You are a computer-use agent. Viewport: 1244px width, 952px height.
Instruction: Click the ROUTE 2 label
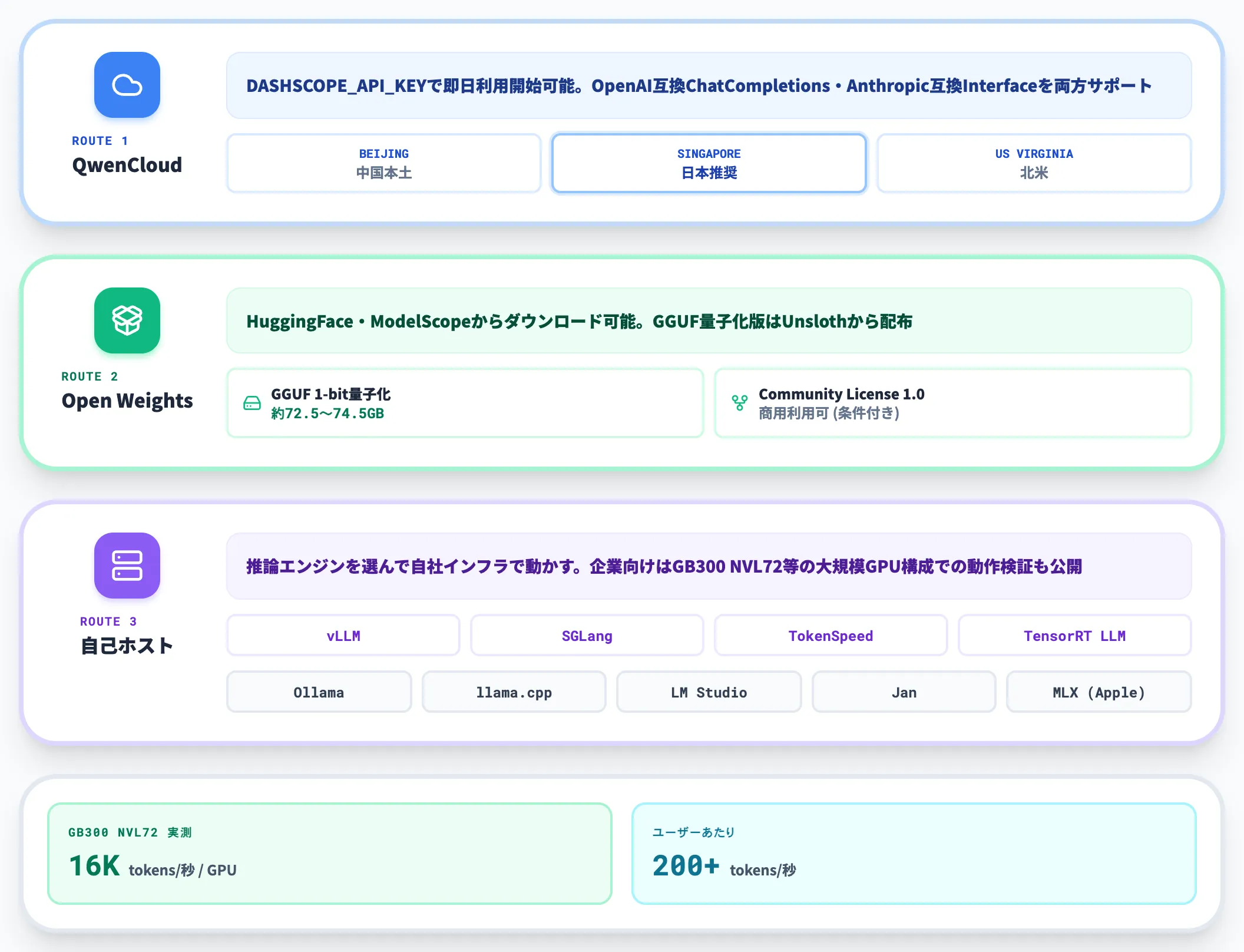coord(90,376)
